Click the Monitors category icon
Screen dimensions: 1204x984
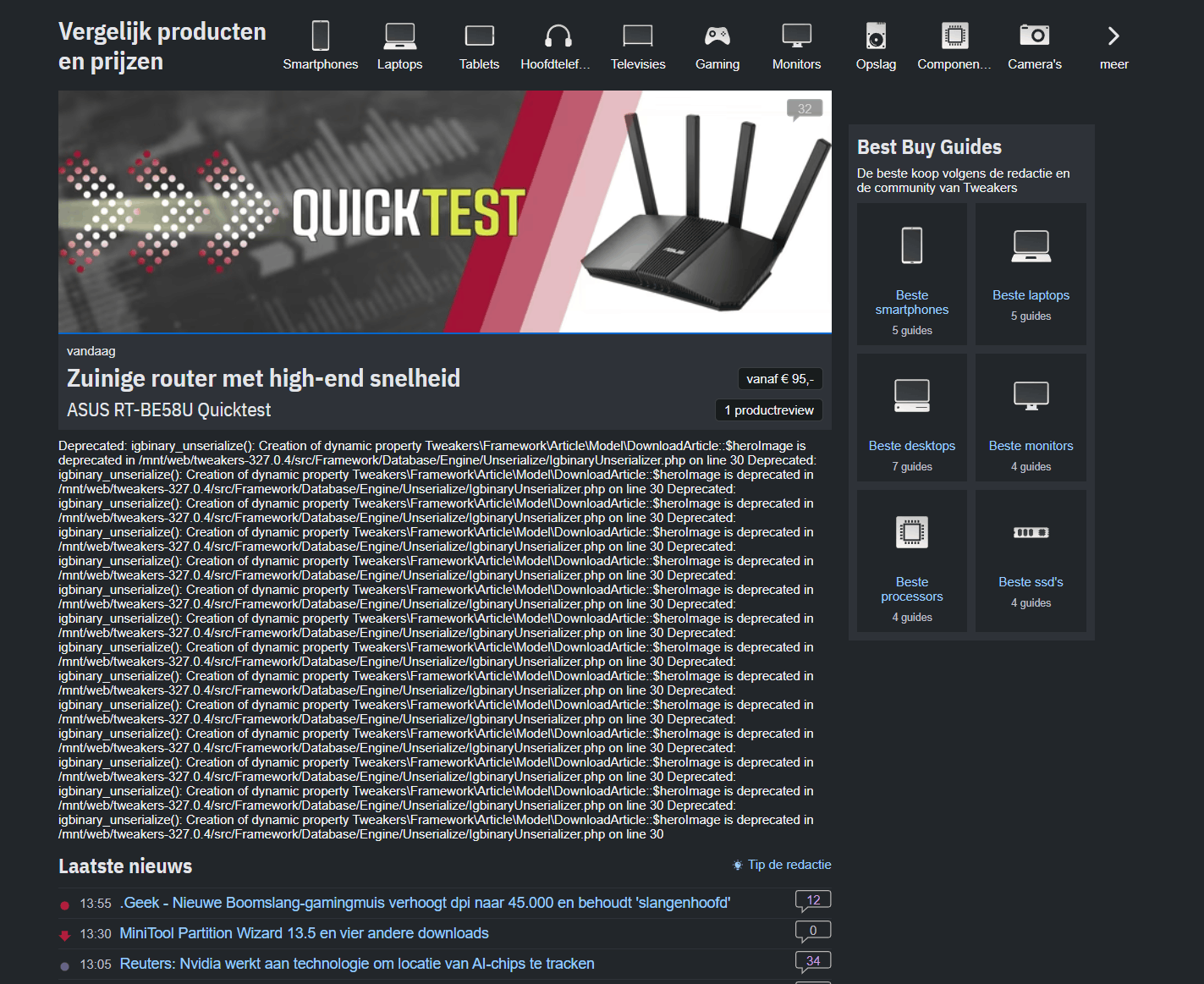tap(796, 36)
